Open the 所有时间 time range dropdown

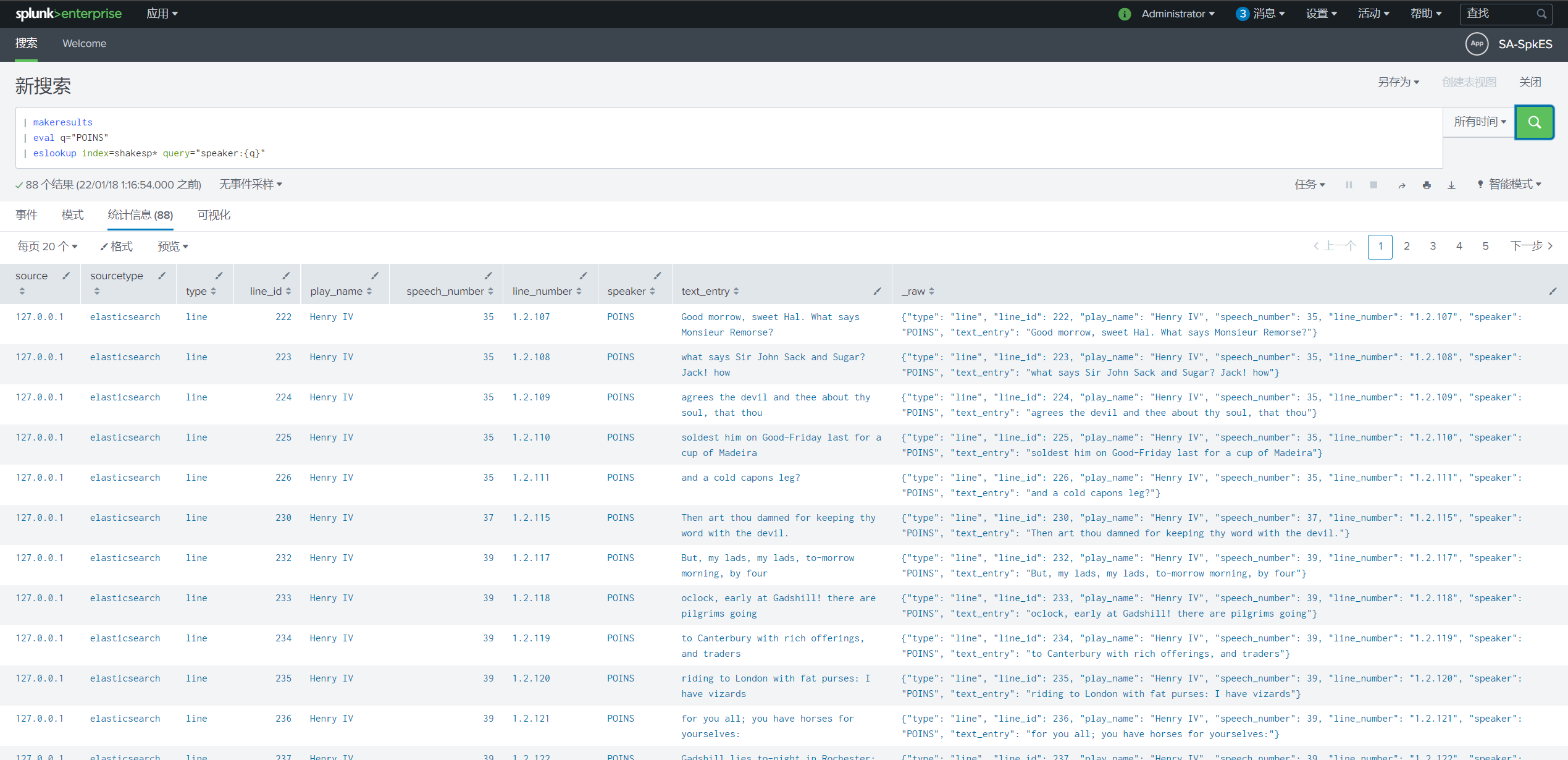pos(1479,122)
